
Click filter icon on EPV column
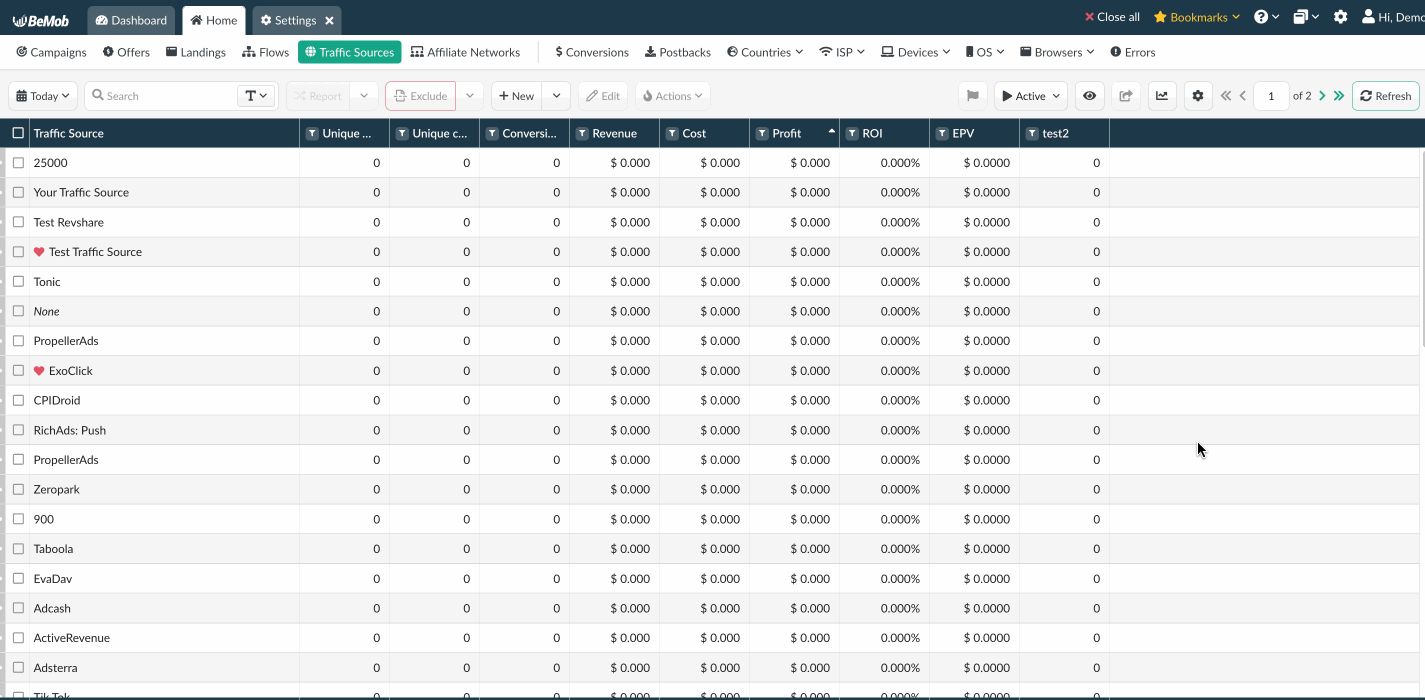point(941,133)
